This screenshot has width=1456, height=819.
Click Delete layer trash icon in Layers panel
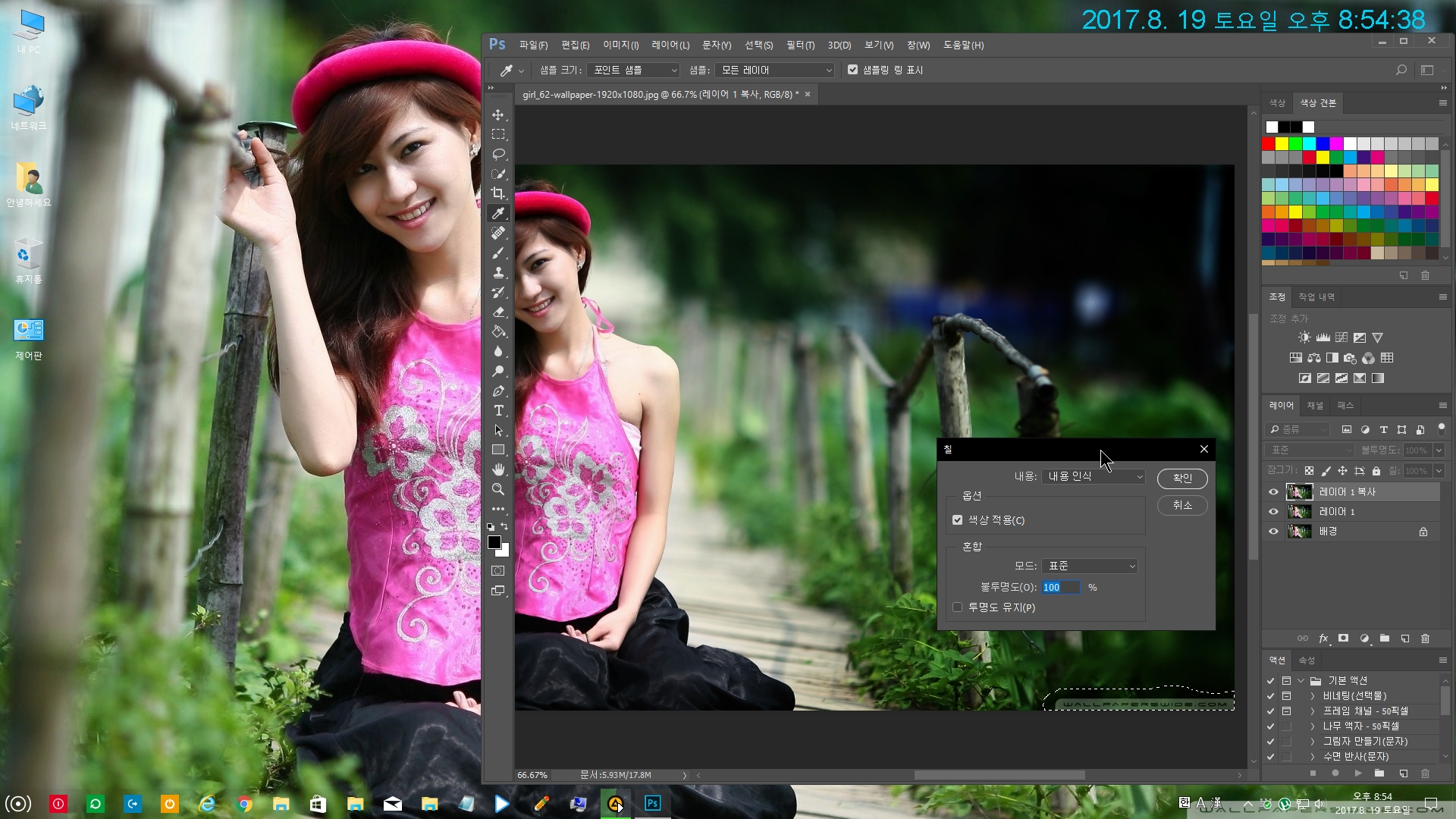click(x=1425, y=639)
